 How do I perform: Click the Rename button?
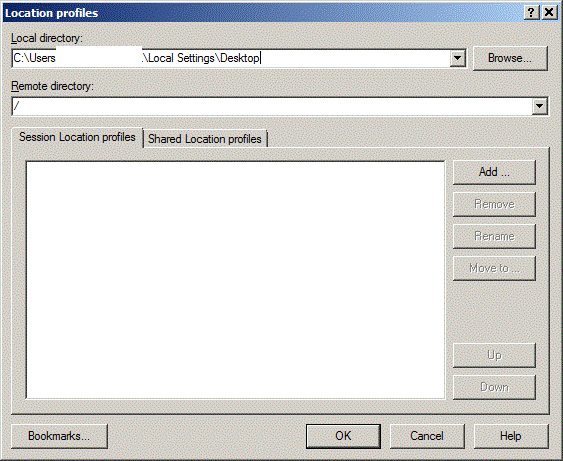pyautogui.click(x=494, y=236)
